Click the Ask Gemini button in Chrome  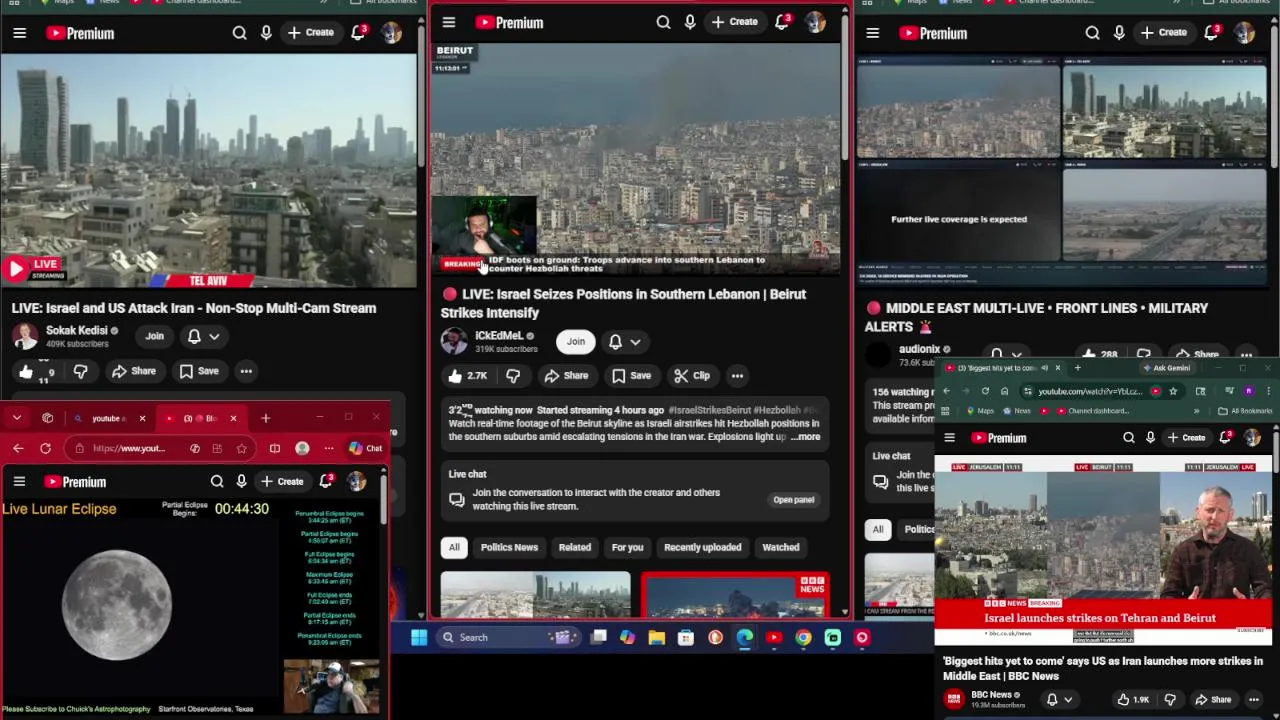tap(1166, 368)
